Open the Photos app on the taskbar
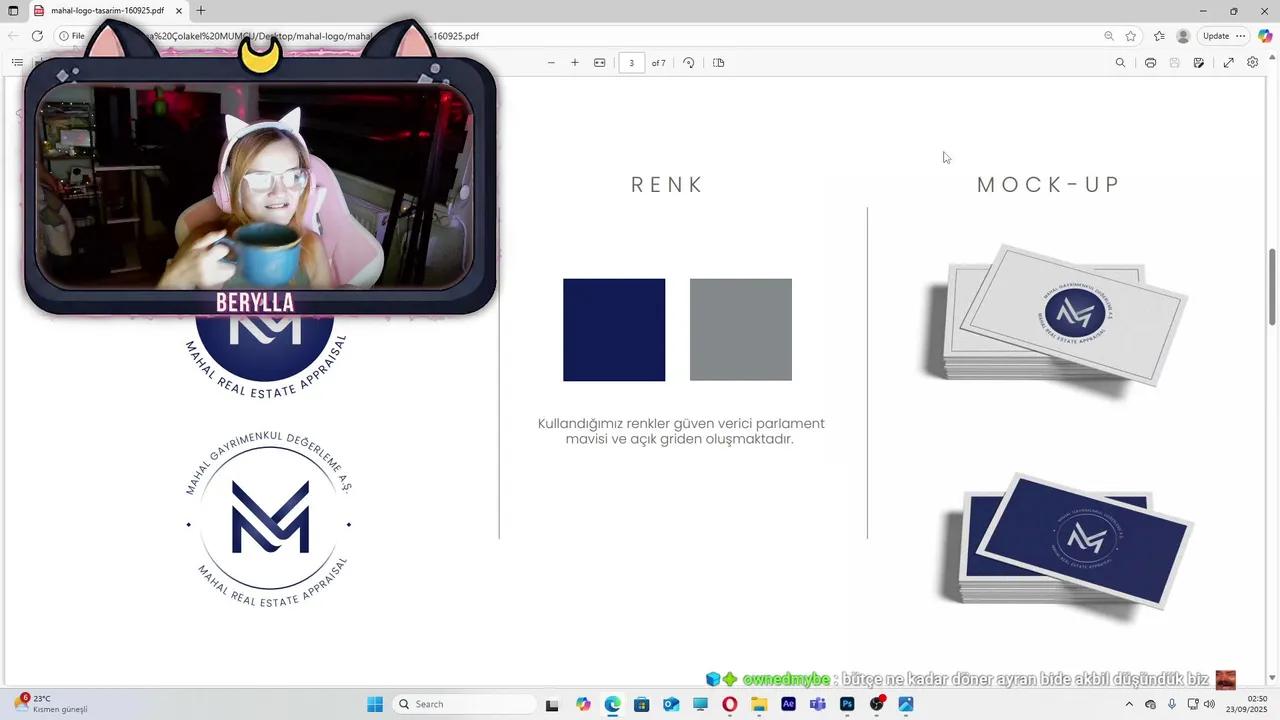The height and width of the screenshot is (720, 1280). click(x=906, y=704)
